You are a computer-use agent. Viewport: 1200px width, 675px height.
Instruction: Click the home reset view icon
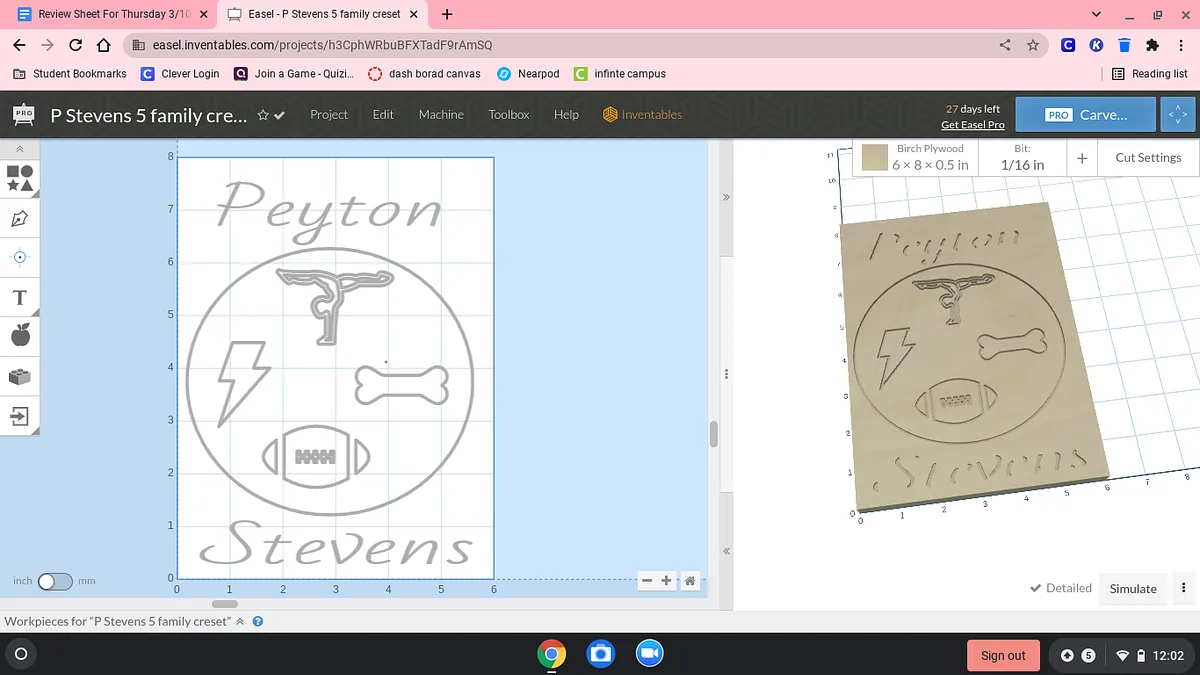click(x=690, y=581)
